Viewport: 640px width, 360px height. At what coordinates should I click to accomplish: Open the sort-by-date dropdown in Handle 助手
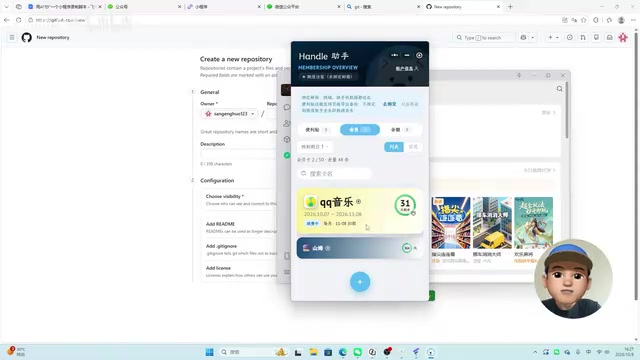coord(315,147)
